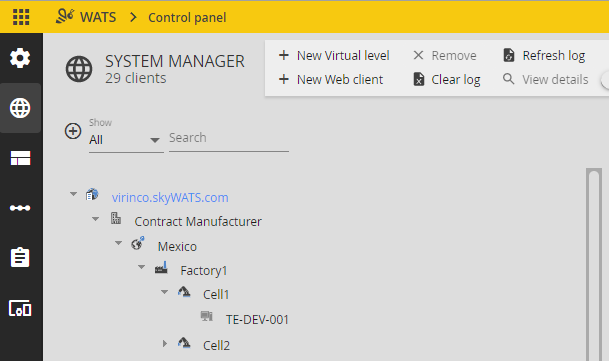Viewport: 609px width, 361px height.
Task: Open the connected nodes sidebar icon
Action: pyautogui.click(x=20, y=208)
